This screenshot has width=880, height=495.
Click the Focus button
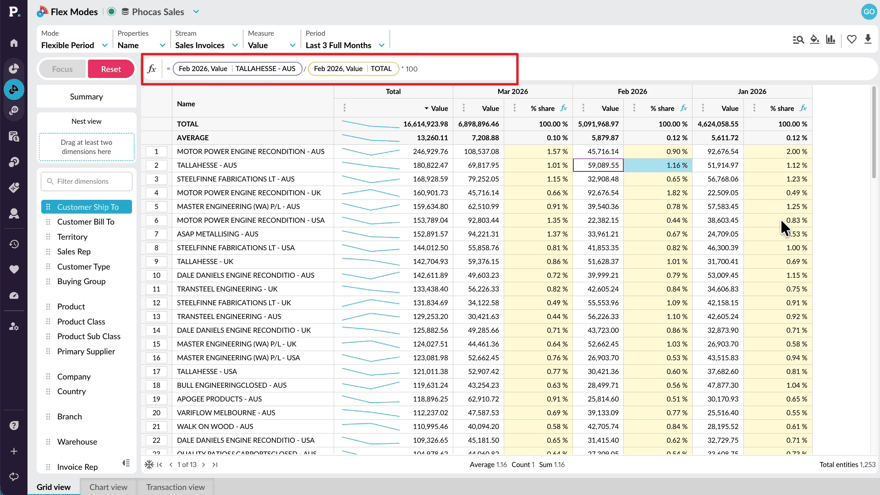(x=62, y=69)
